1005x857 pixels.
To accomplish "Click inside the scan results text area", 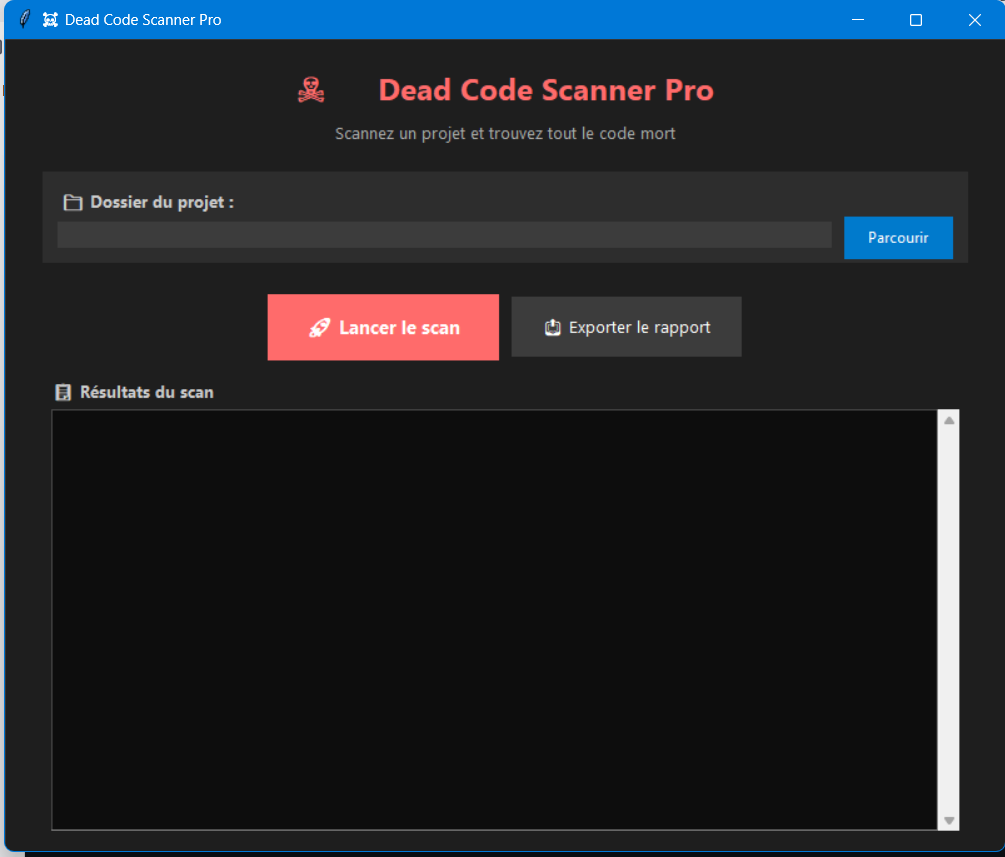I will pyautogui.click(x=494, y=619).
